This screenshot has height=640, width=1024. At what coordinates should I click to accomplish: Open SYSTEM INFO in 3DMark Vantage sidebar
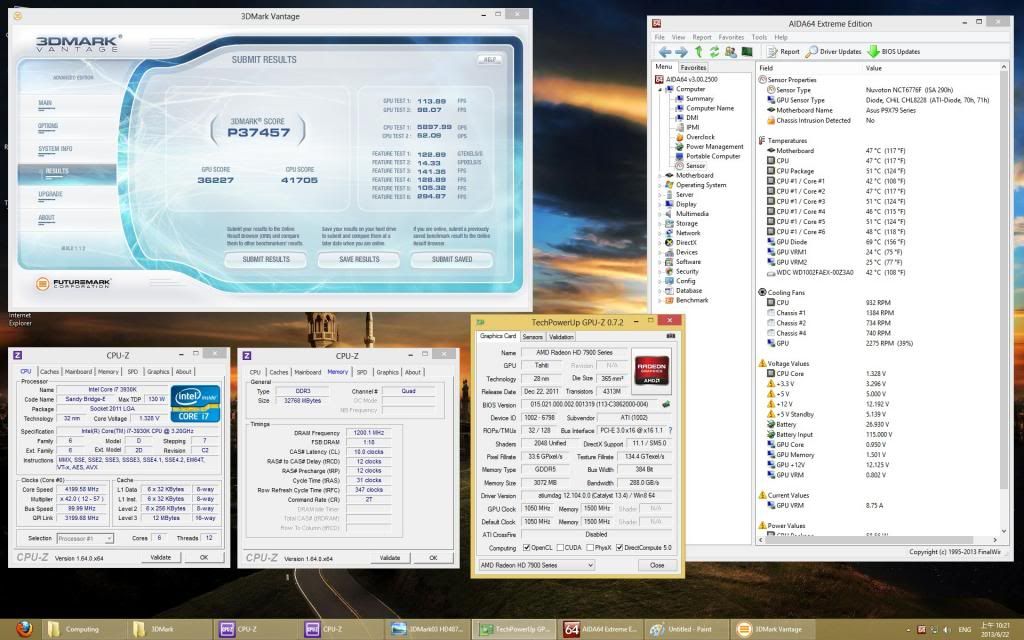tap(56, 149)
